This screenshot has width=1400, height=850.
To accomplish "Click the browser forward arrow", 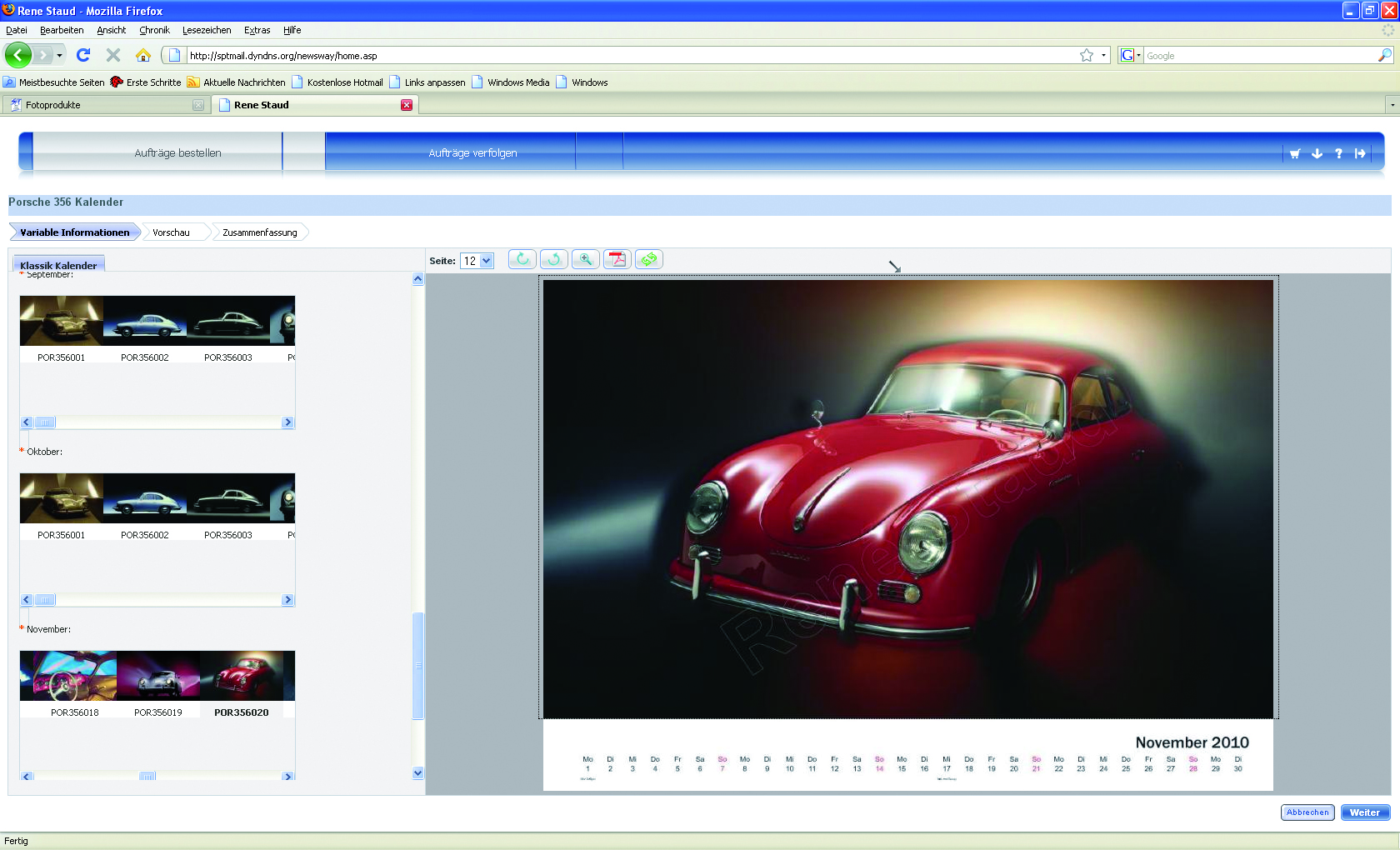I will (x=43, y=55).
